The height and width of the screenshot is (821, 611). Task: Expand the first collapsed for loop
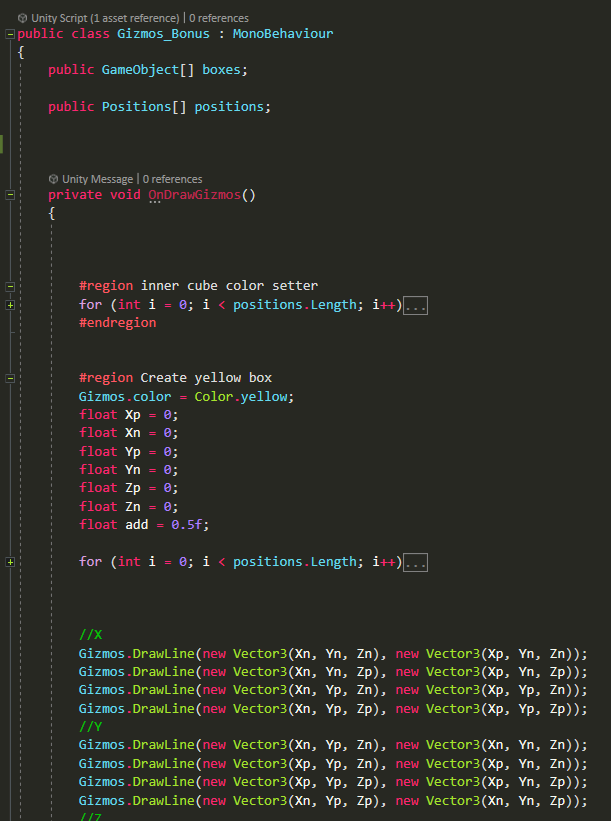(10, 305)
